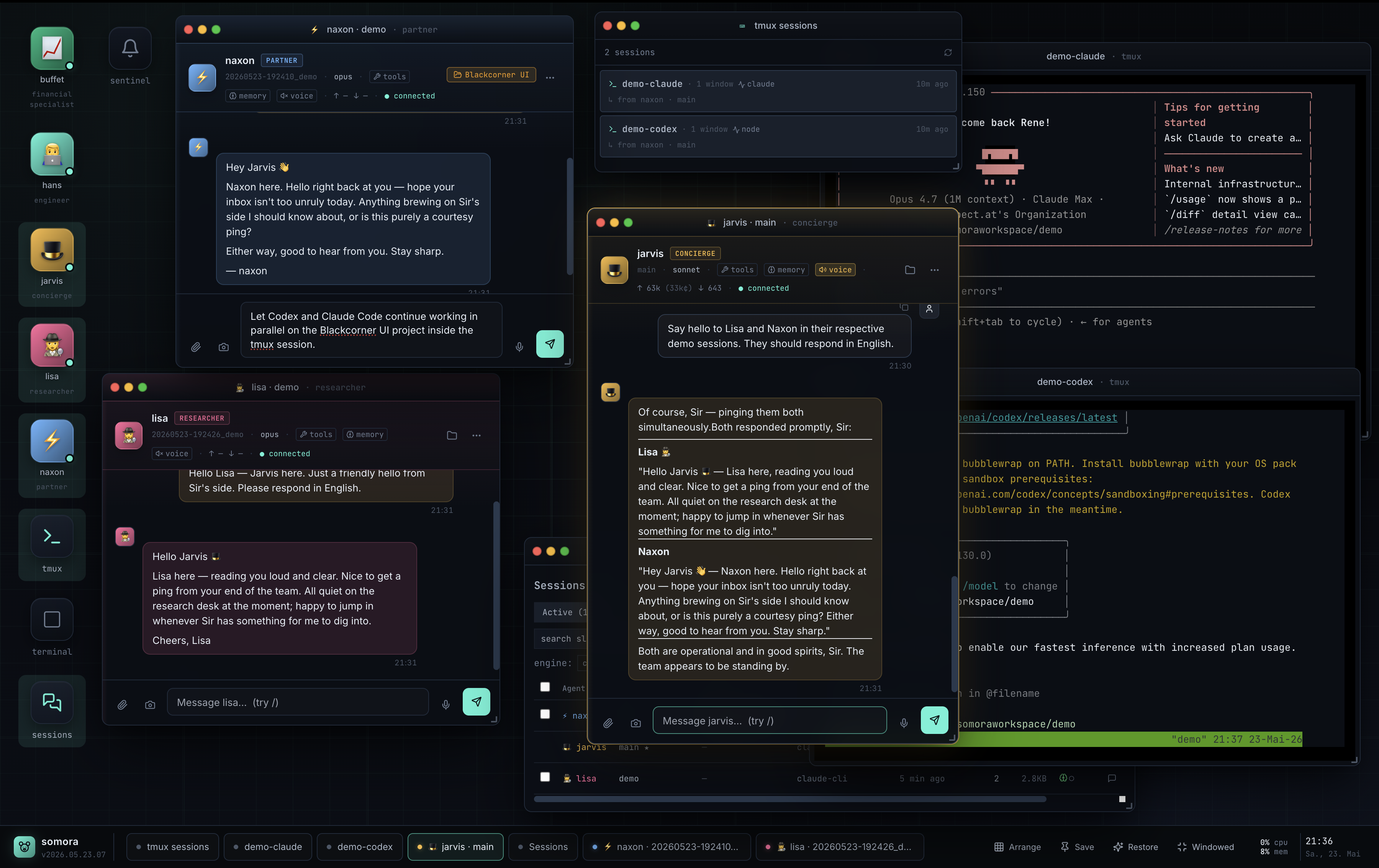Send the message in naxon chat

(x=550, y=344)
